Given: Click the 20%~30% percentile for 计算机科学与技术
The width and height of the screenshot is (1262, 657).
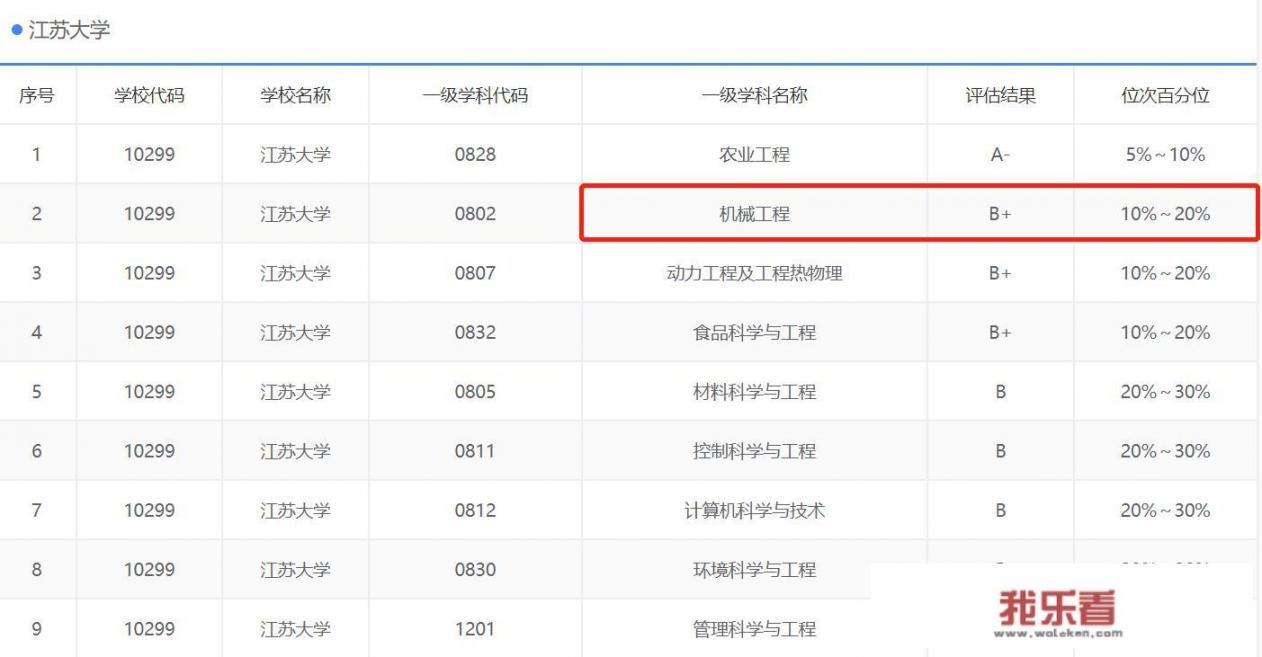Looking at the screenshot, I should [1165, 510].
